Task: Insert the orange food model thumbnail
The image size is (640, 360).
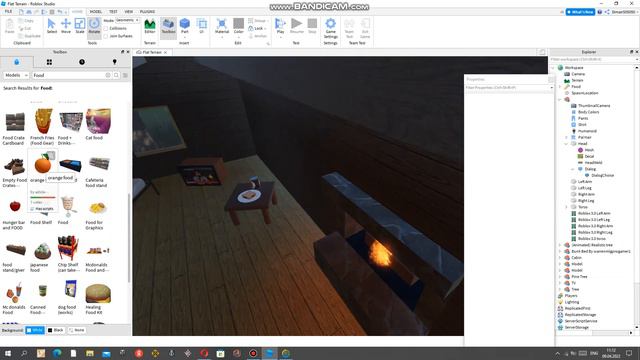Action: pos(42,164)
